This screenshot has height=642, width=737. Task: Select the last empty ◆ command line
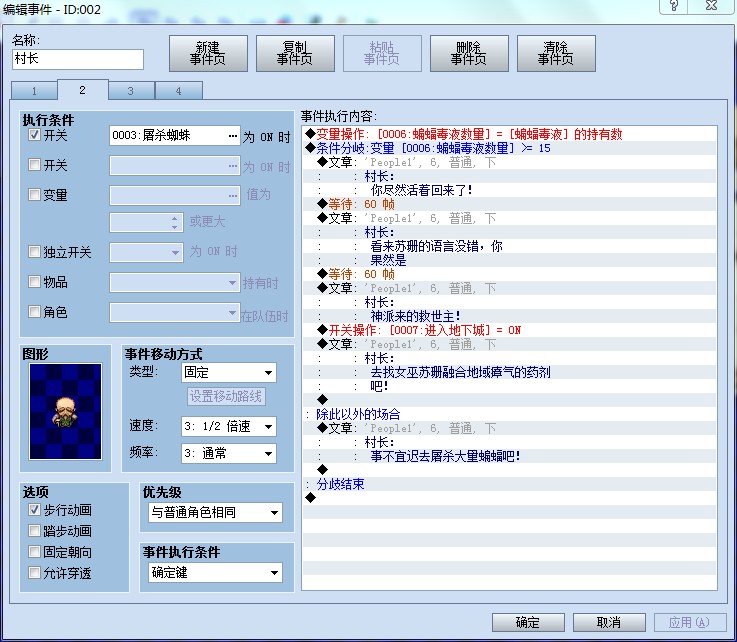pos(510,498)
